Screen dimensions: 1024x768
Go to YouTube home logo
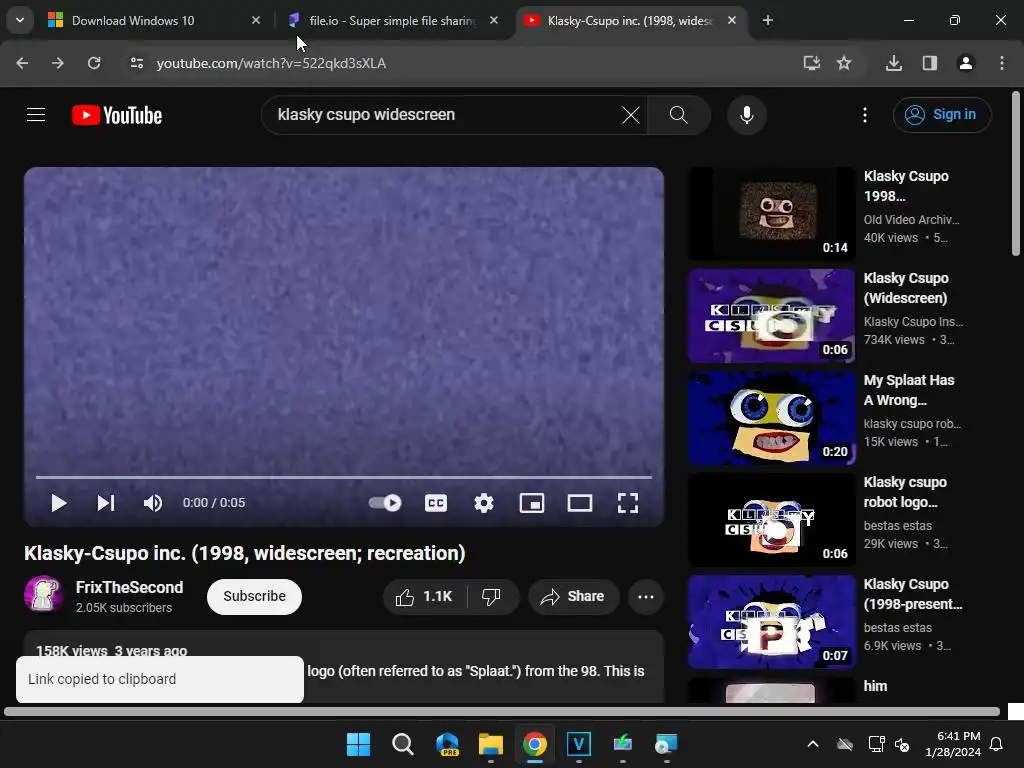pyautogui.click(x=117, y=115)
